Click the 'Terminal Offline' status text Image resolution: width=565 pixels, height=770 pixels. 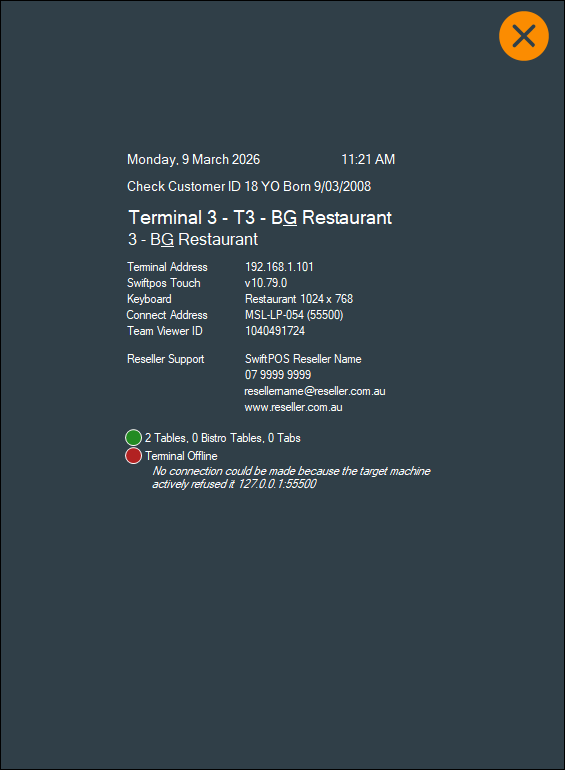(x=181, y=456)
